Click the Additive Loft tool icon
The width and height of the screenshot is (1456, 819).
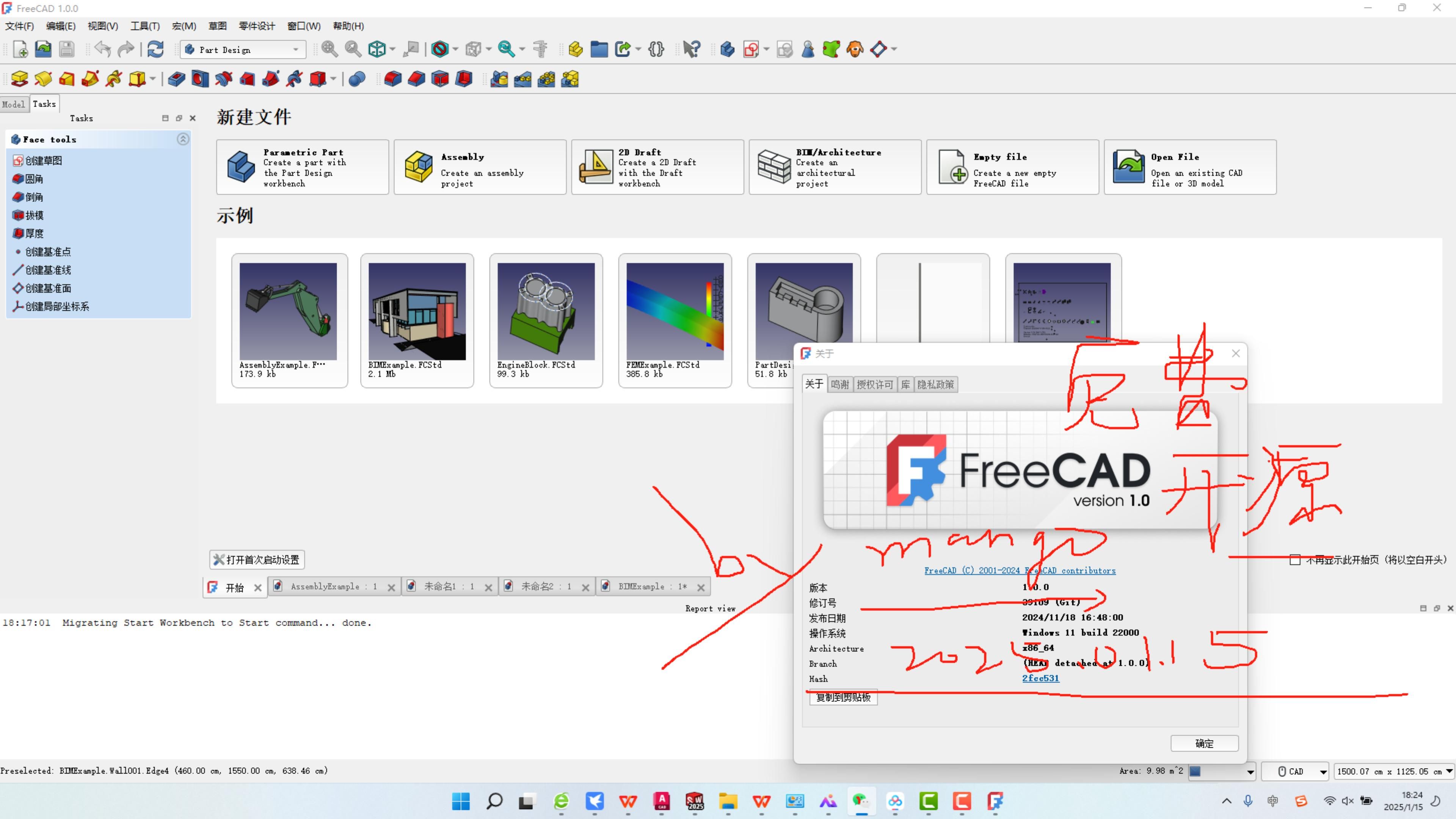67,79
